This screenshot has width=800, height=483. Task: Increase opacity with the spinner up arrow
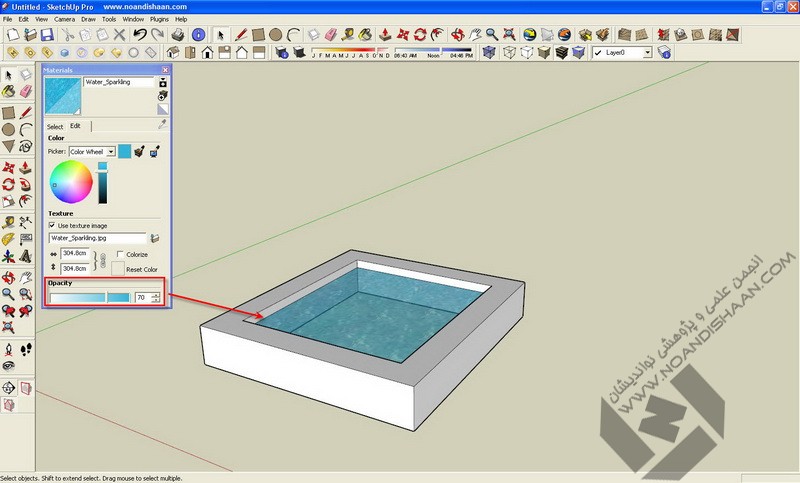click(x=156, y=295)
